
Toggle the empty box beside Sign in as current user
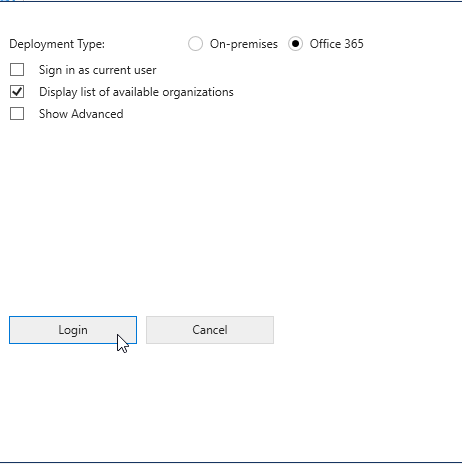click(17, 70)
